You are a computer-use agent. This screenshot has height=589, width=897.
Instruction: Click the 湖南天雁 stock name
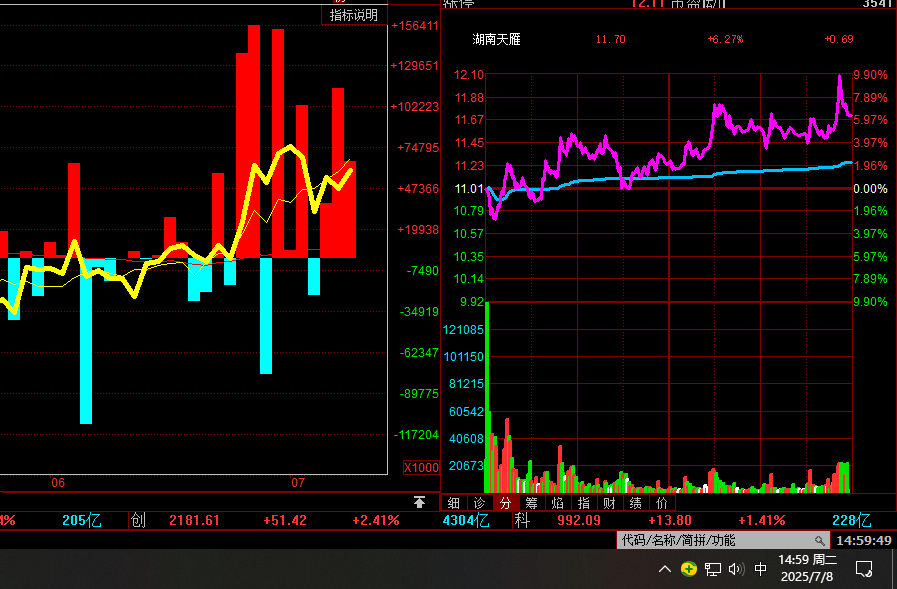pos(497,39)
